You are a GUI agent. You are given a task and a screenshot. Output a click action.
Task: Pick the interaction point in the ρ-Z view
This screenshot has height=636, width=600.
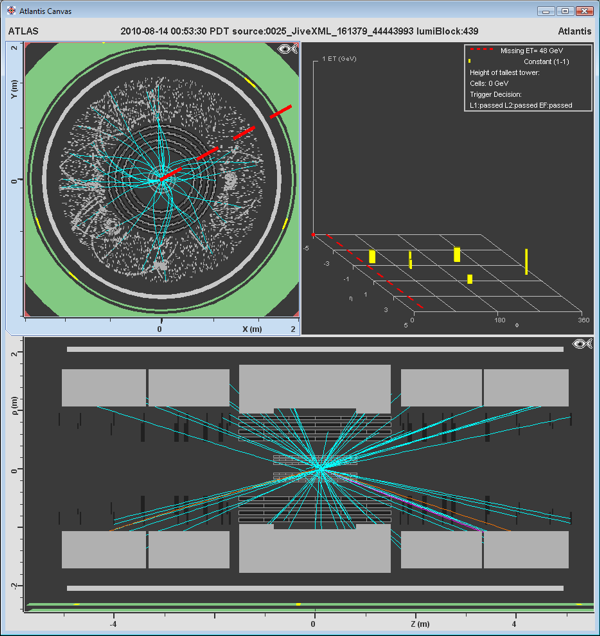[x=318, y=467]
